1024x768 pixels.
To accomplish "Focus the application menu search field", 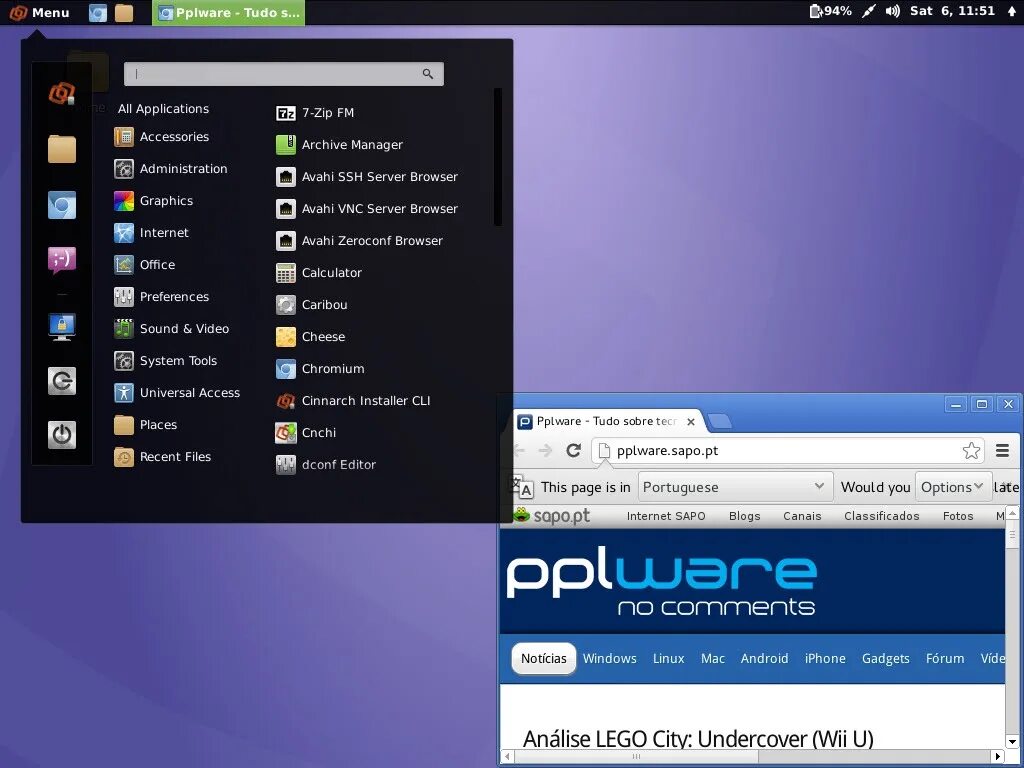I will [283, 74].
